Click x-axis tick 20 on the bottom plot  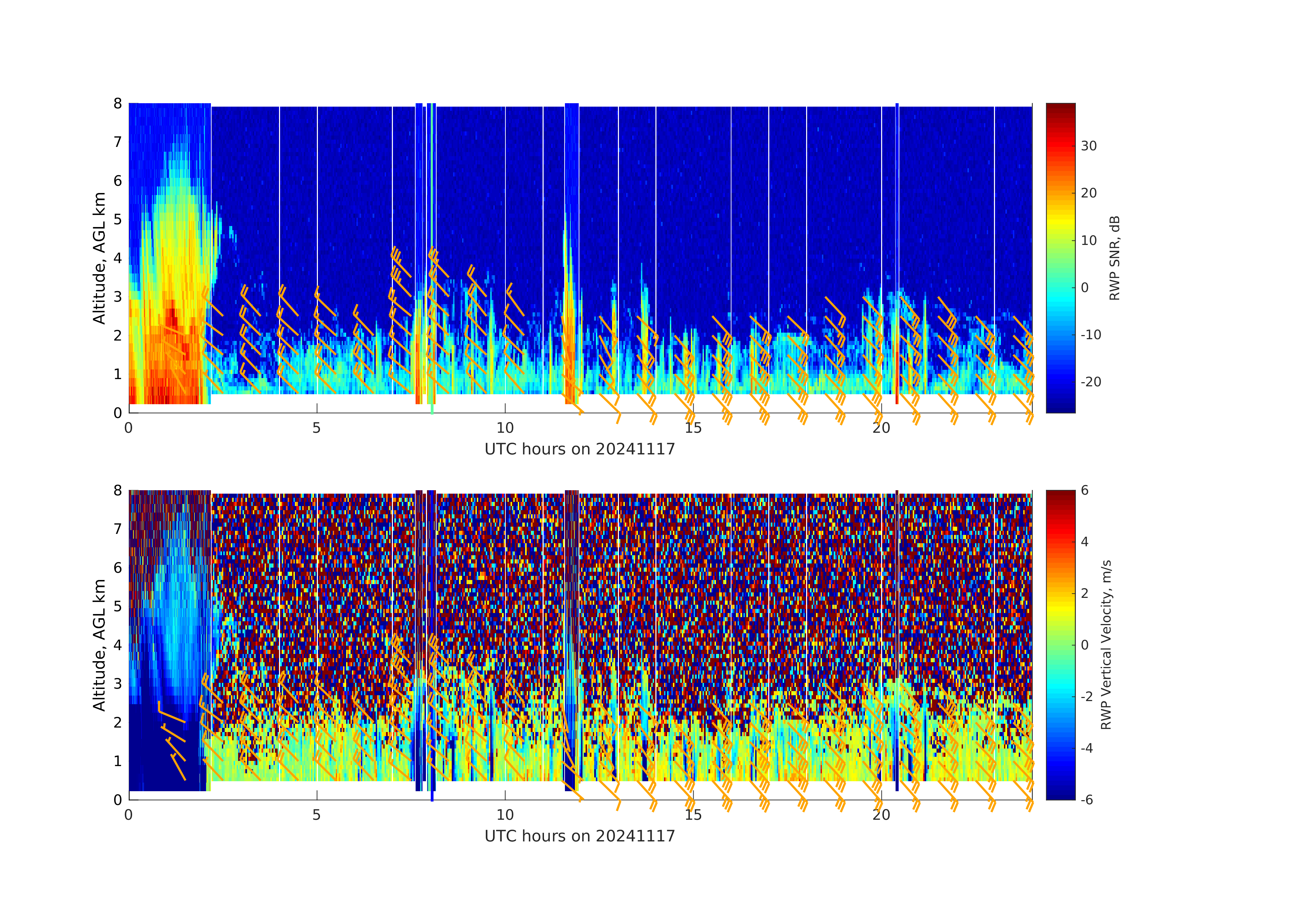pos(881,815)
